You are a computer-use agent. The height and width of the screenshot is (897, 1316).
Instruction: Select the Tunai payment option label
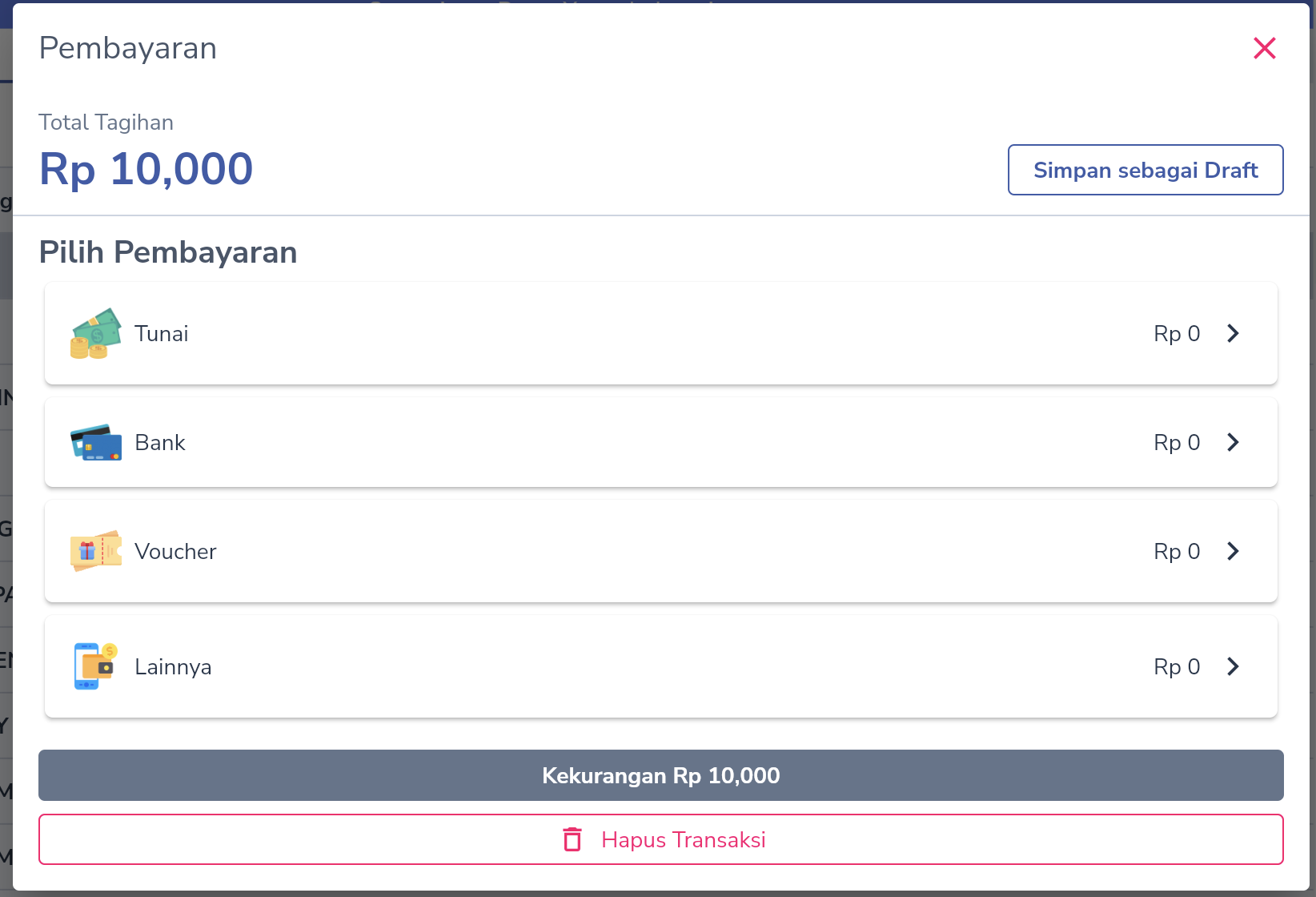[162, 333]
